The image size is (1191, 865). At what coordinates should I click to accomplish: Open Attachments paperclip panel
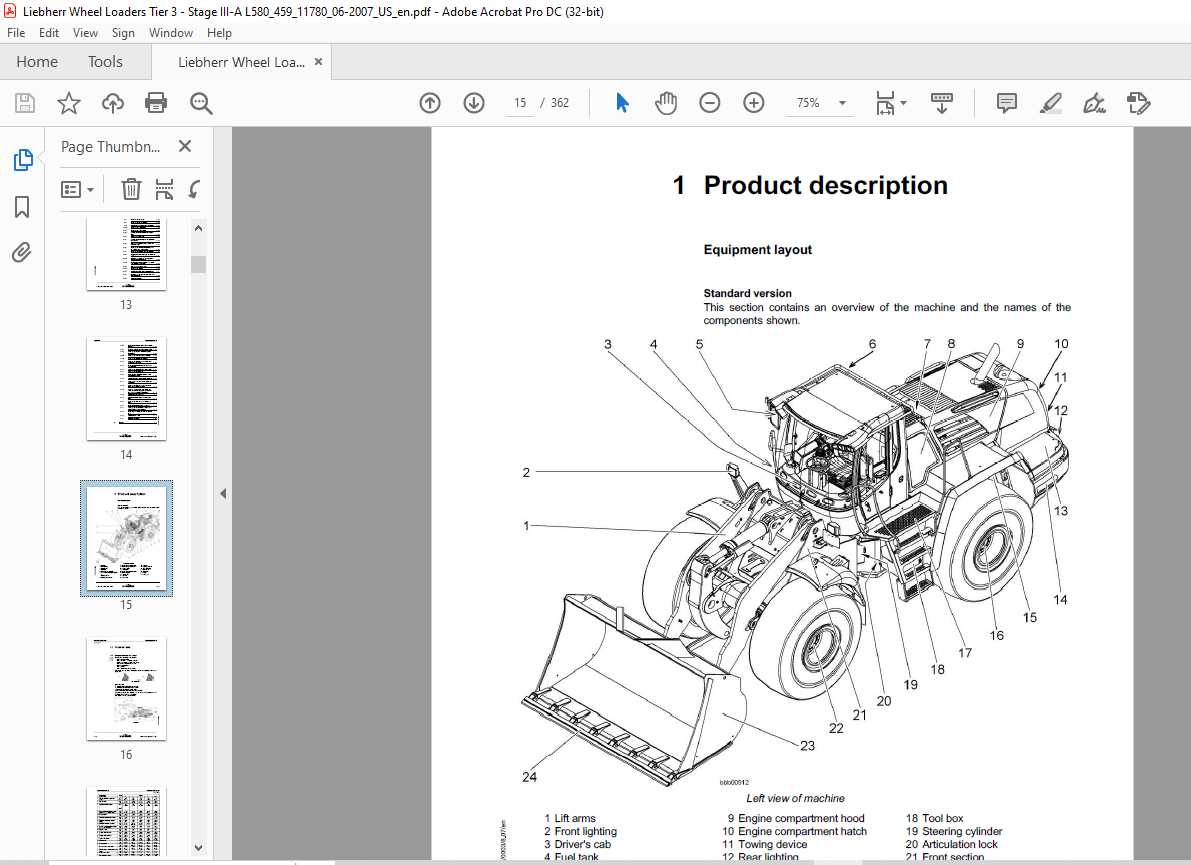point(22,252)
